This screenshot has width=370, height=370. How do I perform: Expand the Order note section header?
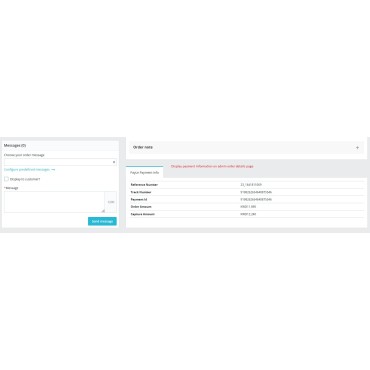(x=246, y=147)
